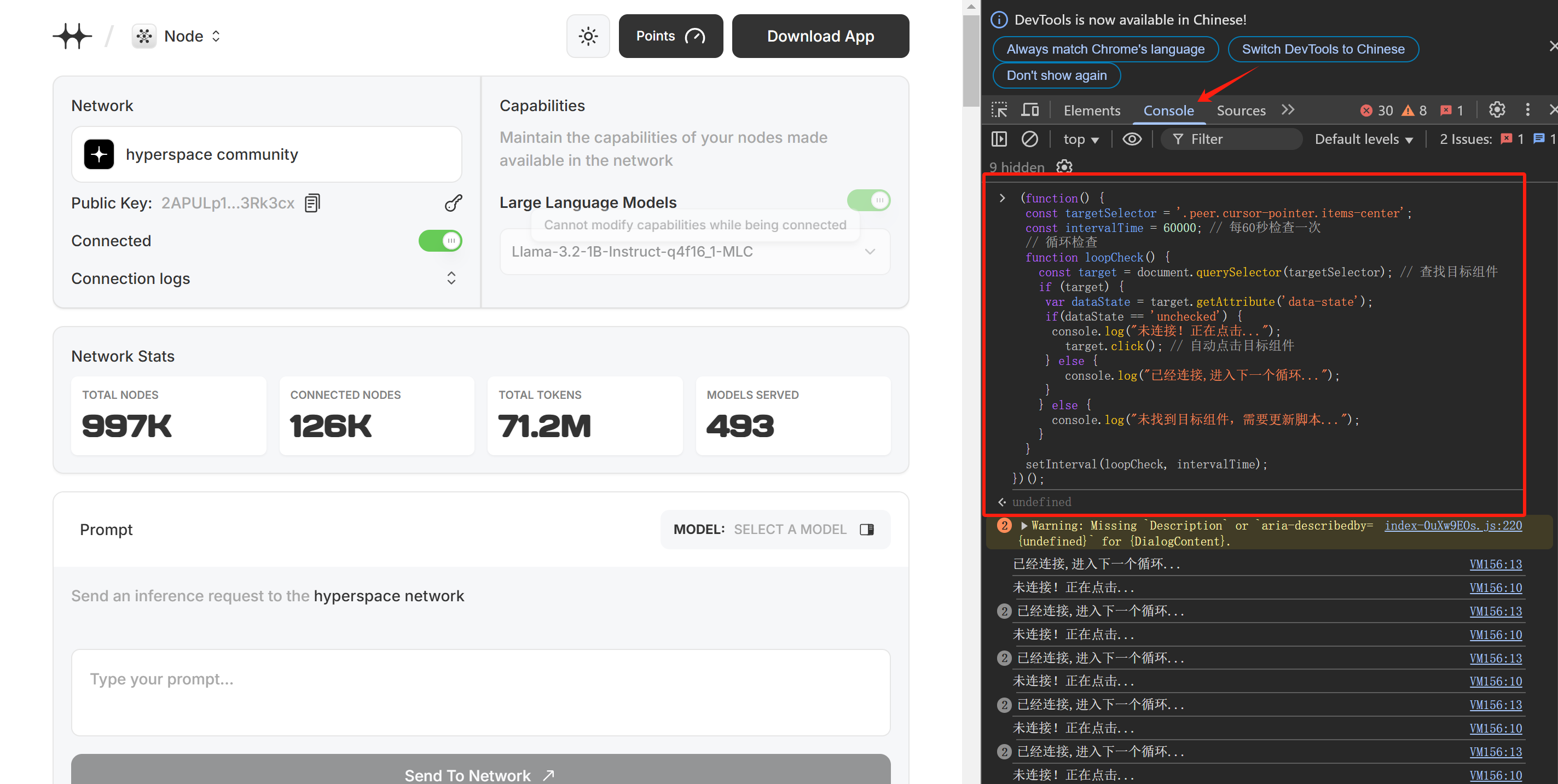Toggle the Large Language Models switch
This screenshot has height=784, width=1558.
(x=868, y=200)
